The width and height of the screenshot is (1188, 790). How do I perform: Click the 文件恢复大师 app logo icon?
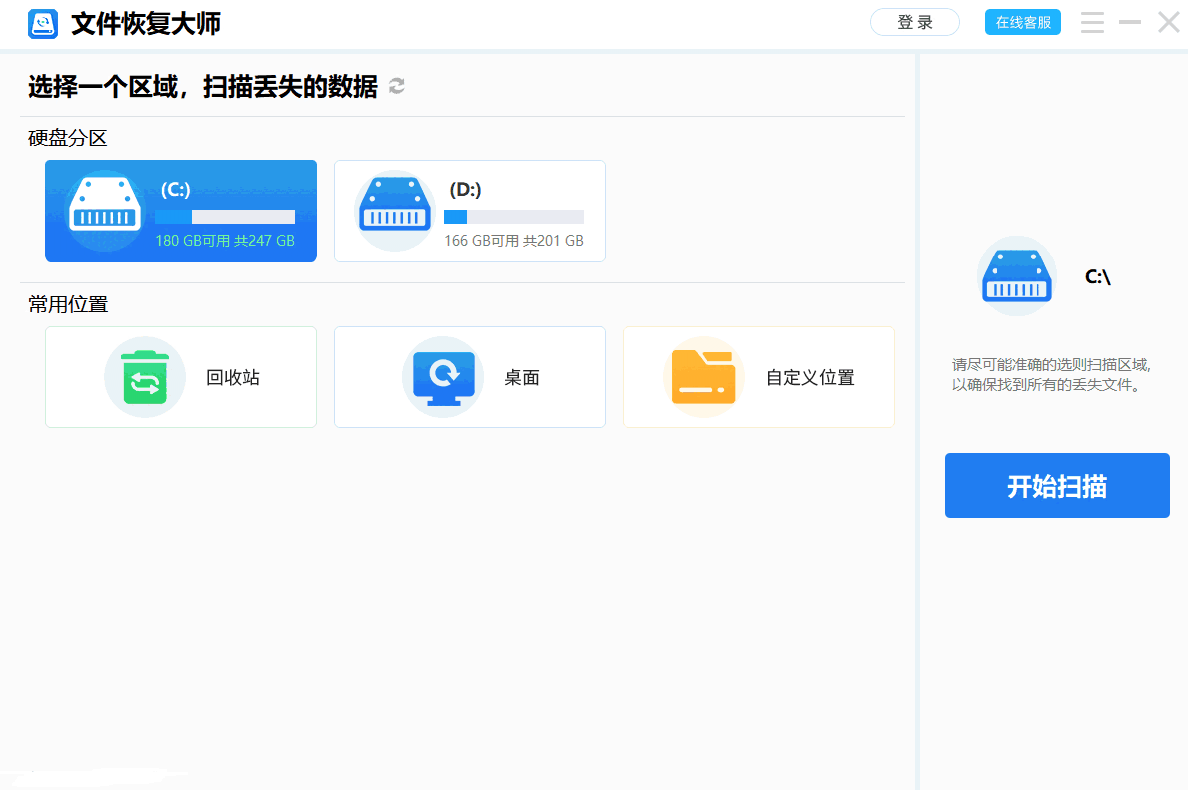(x=43, y=24)
